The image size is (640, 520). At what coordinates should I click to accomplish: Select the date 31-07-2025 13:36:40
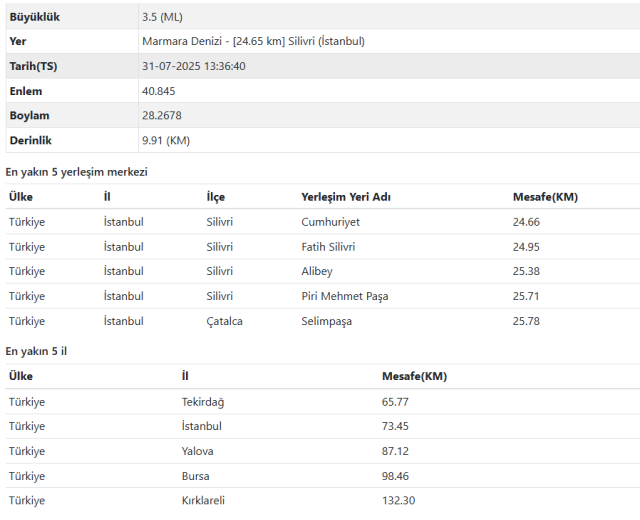tap(194, 66)
